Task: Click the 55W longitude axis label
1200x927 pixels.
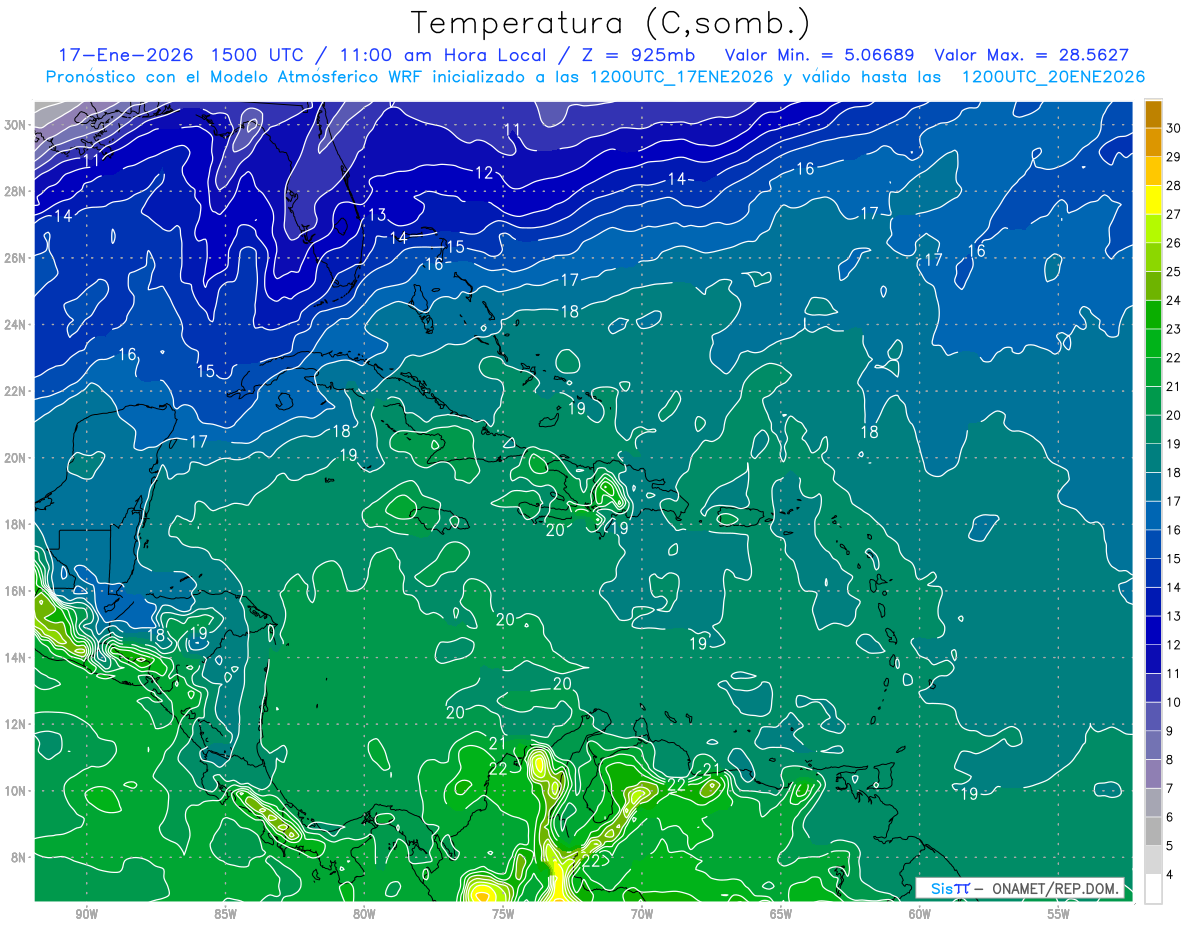Action: 1059,915
